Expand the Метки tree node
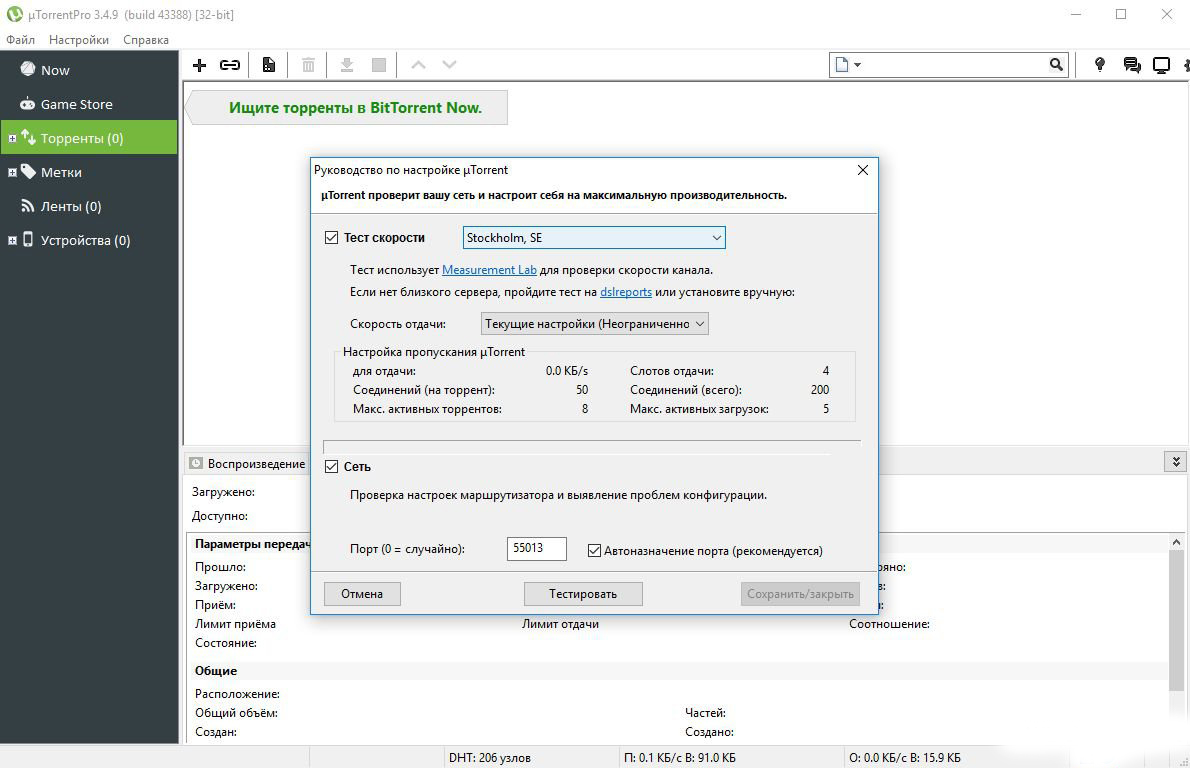Viewport: 1190px width, 768px height. point(12,172)
